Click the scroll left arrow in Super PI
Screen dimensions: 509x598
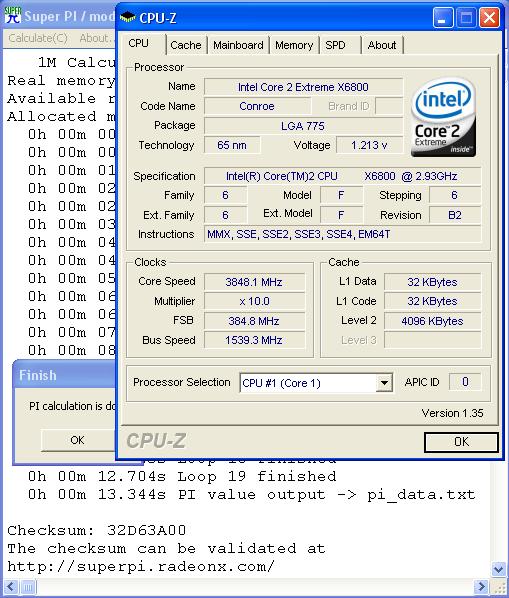(11, 587)
